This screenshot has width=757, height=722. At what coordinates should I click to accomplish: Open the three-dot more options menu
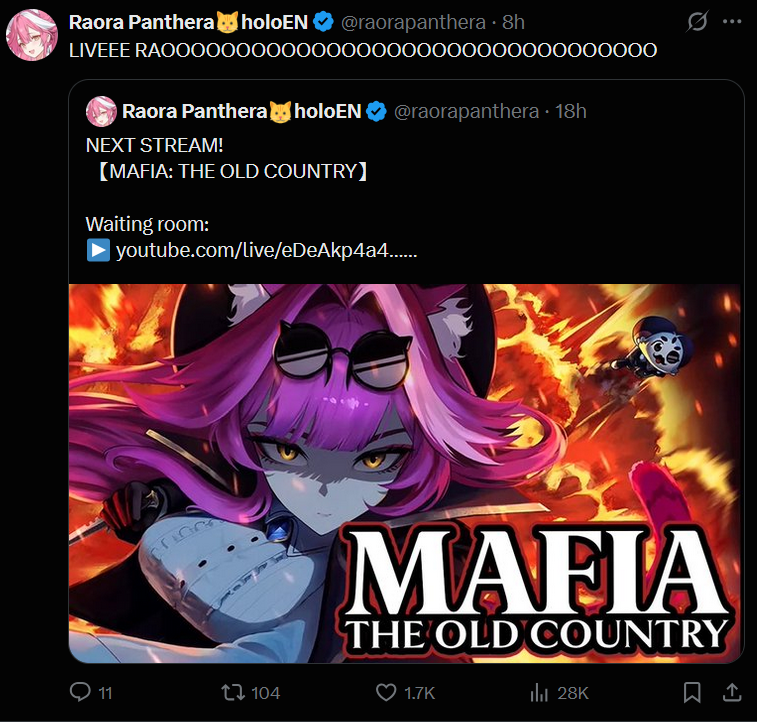pos(731,21)
